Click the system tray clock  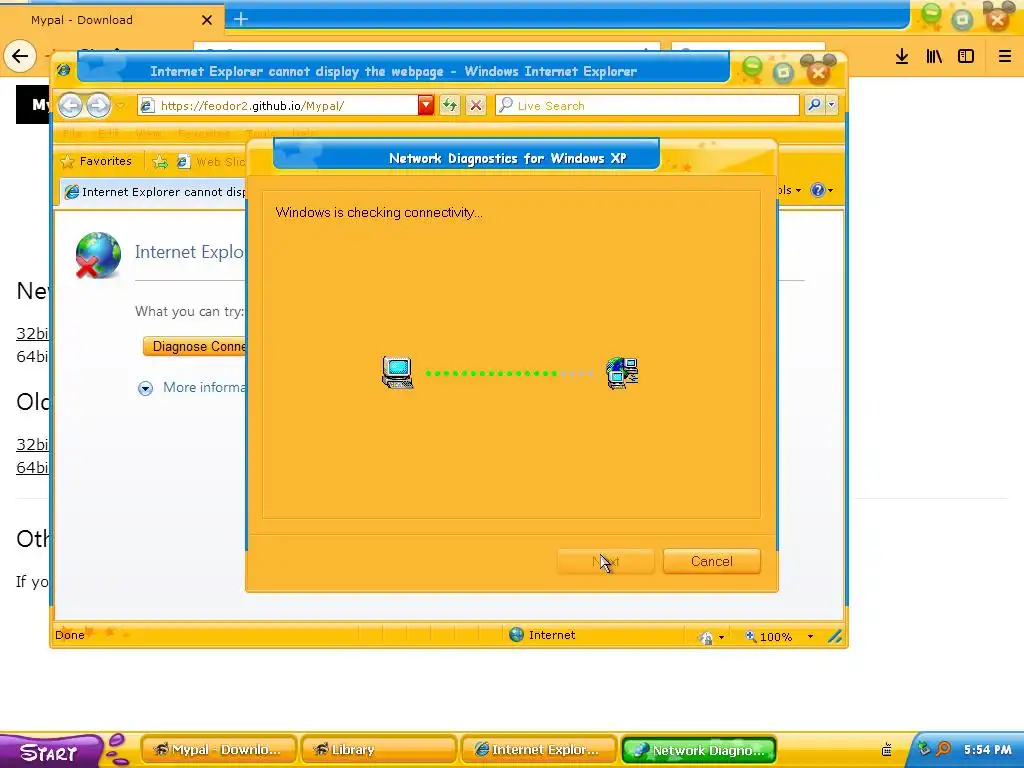(987, 750)
